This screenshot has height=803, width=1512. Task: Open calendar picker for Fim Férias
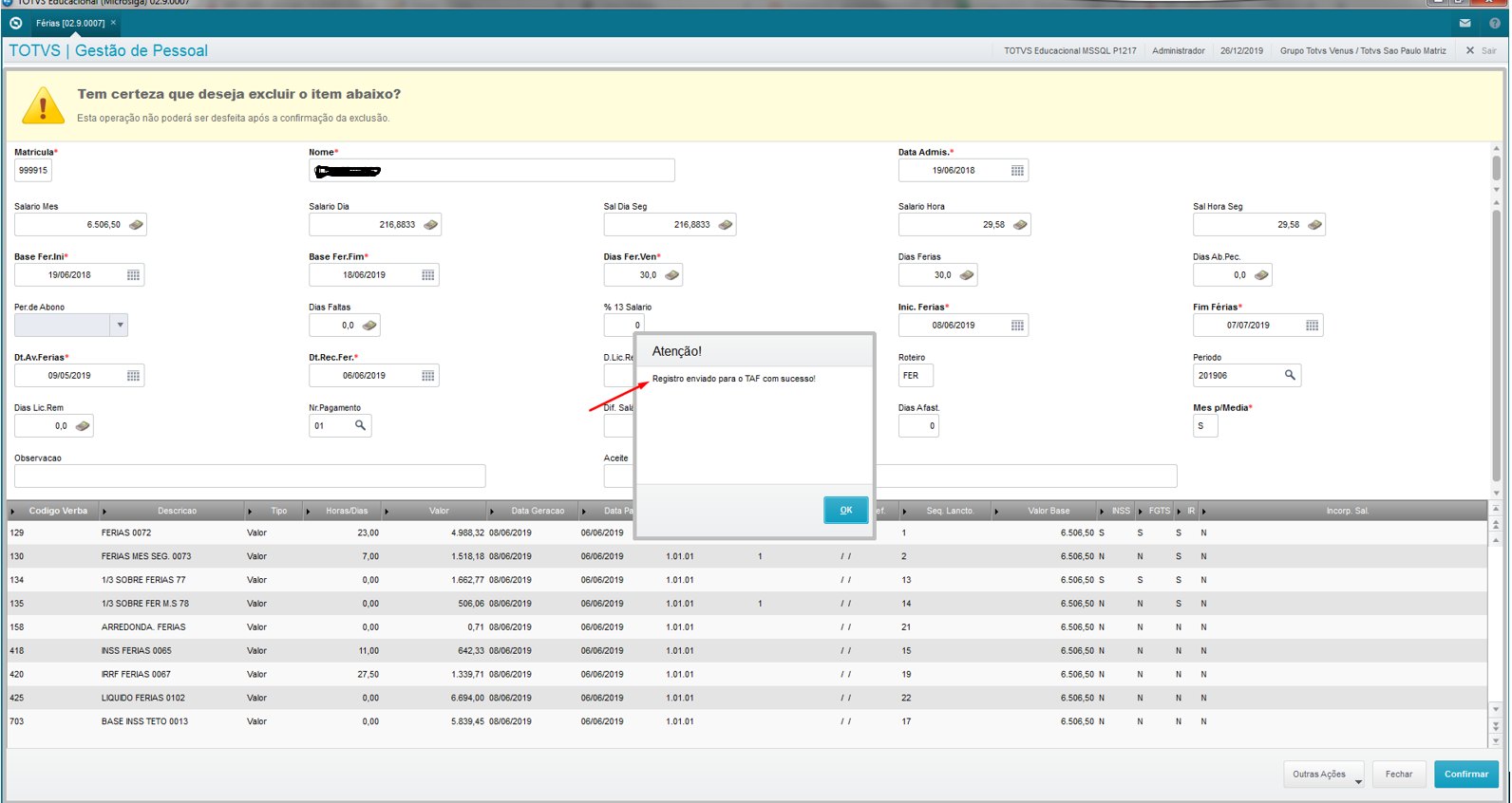pos(1312,326)
